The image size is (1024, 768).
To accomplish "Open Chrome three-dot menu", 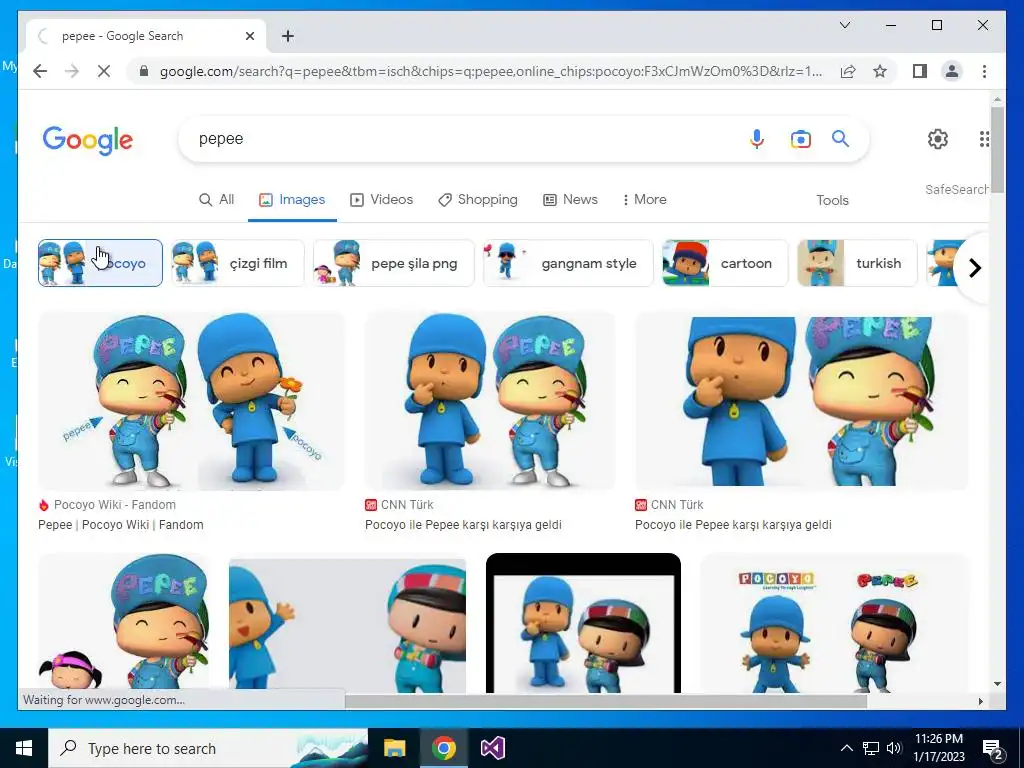I will (x=984, y=71).
